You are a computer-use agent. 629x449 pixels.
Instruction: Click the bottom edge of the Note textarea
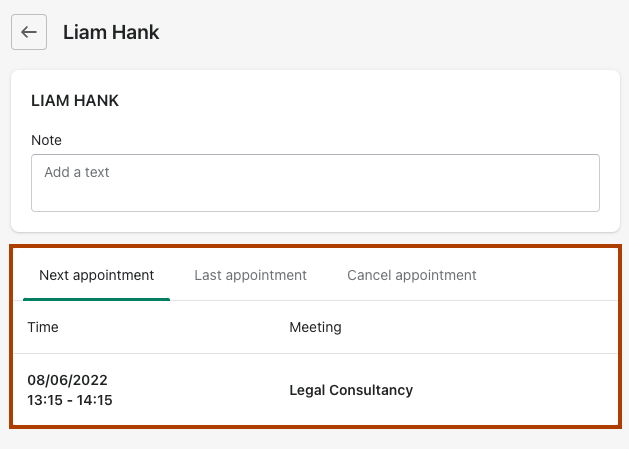315,211
